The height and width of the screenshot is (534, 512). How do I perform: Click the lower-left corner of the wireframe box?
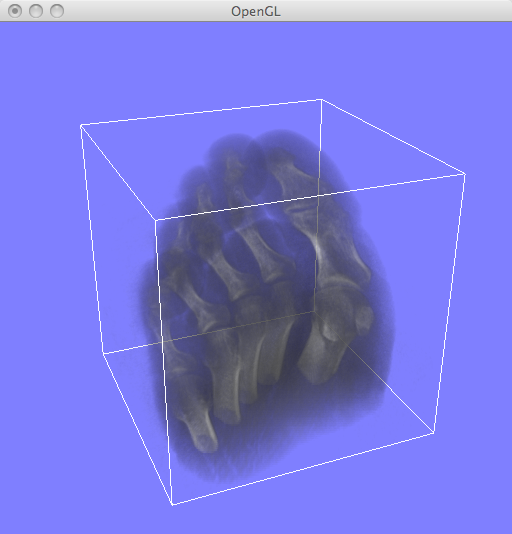(103, 354)
